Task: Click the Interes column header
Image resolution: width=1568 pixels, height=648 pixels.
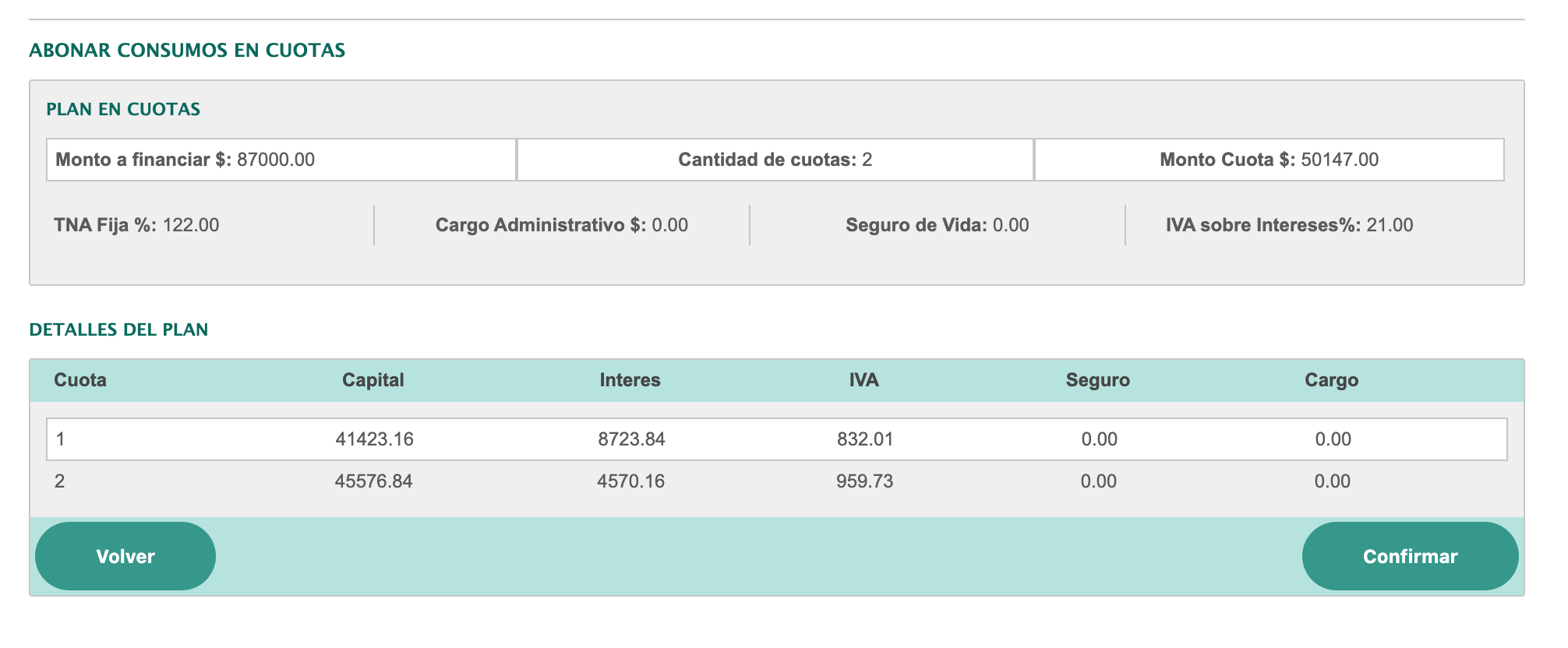Action: (630, 380)
